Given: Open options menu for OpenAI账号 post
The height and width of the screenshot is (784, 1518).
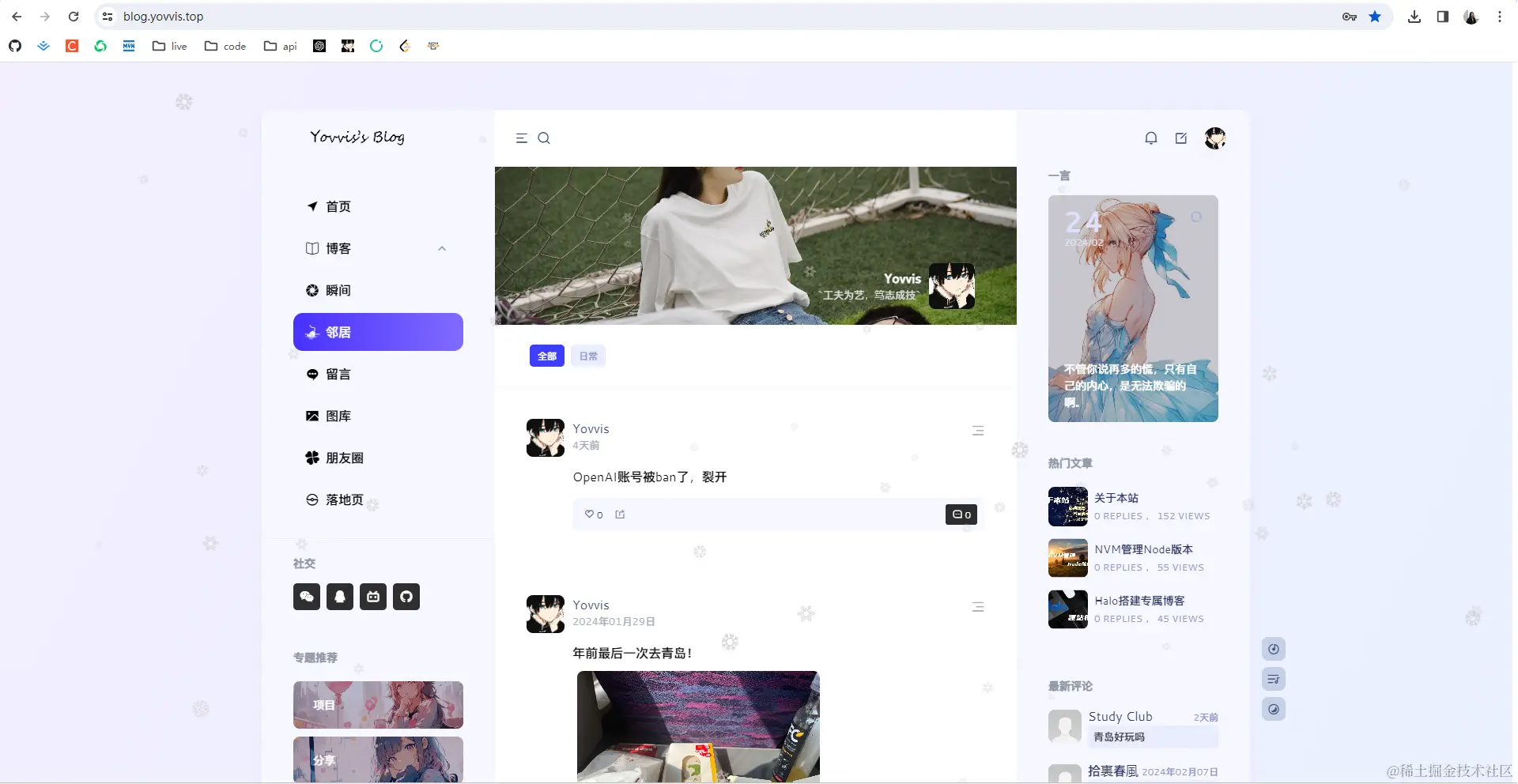Looking at the screenshot, I should point(978,431).
